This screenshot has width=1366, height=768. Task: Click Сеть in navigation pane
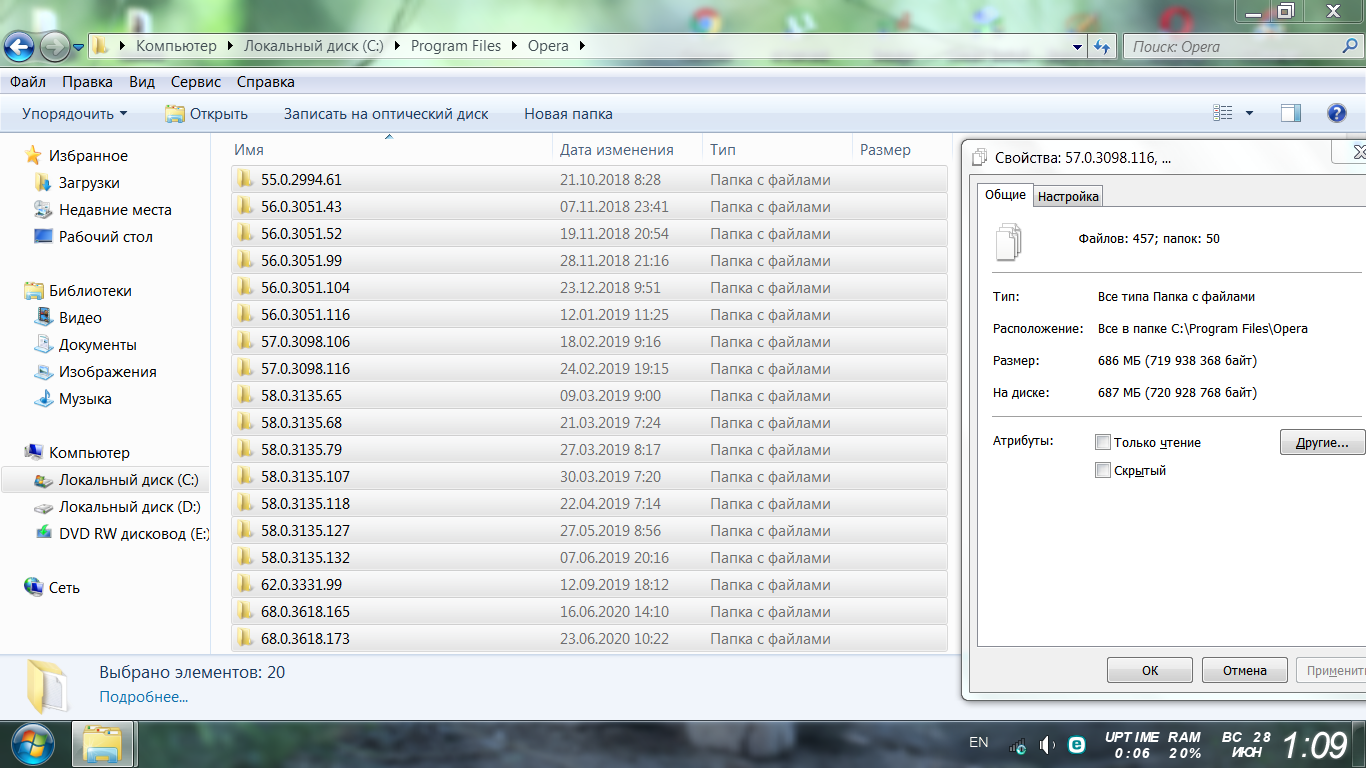(x=64, y=588)
